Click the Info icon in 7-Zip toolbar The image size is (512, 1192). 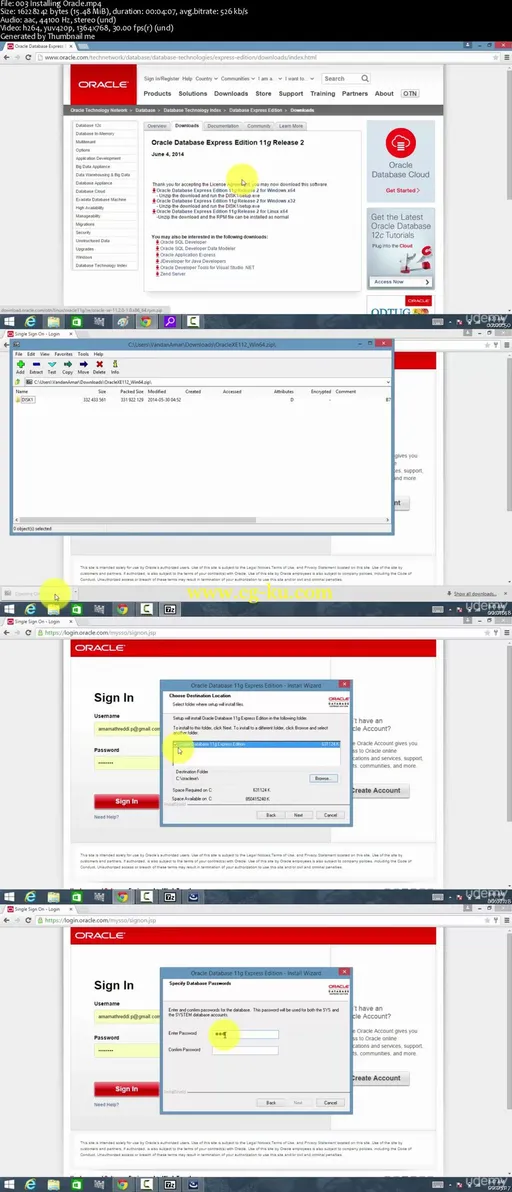point(115,365)
